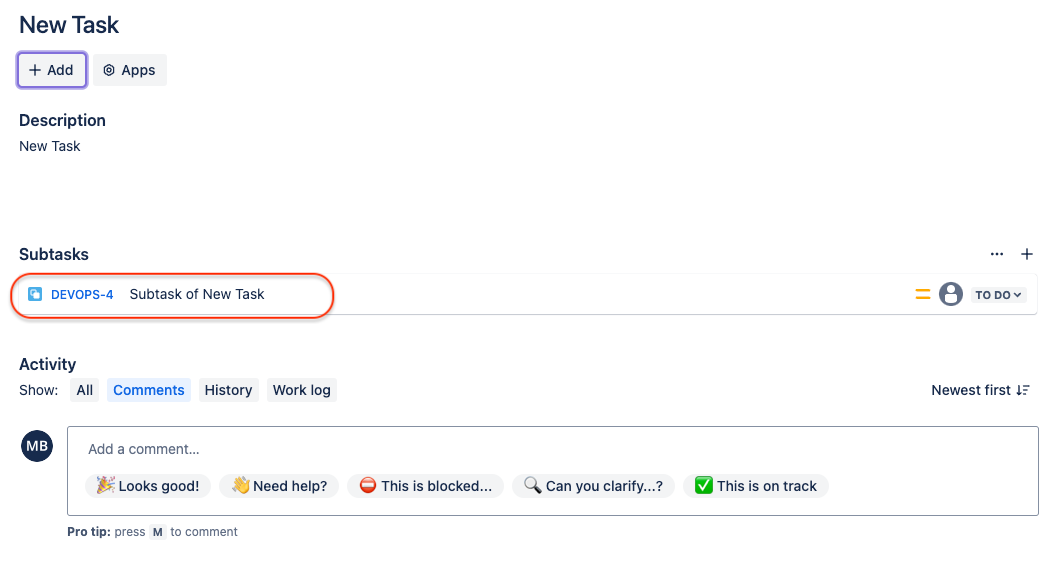Screen dimensions: 1060x576
Task: Switch to the History tab
Action: (x=228, y=390)
